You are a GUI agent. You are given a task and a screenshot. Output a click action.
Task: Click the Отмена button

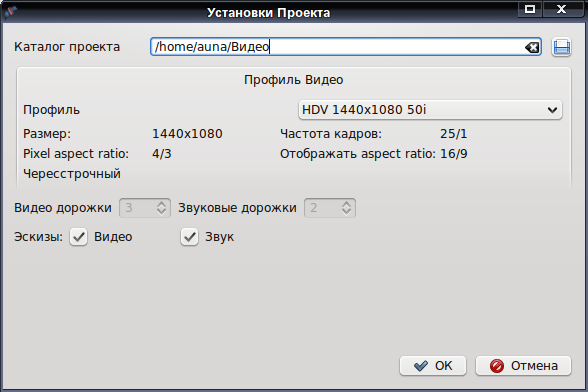tap(524, 366)
